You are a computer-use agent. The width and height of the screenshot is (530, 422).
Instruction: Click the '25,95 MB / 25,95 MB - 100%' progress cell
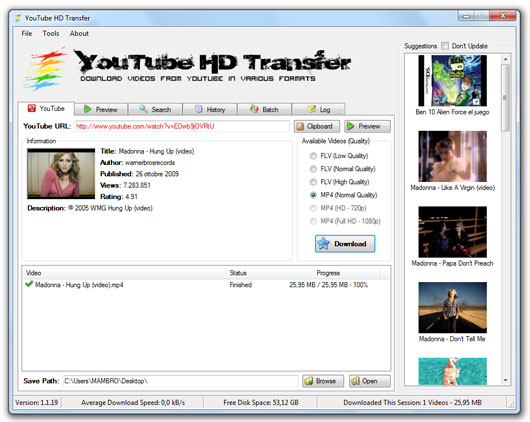[x=328, y=285]
